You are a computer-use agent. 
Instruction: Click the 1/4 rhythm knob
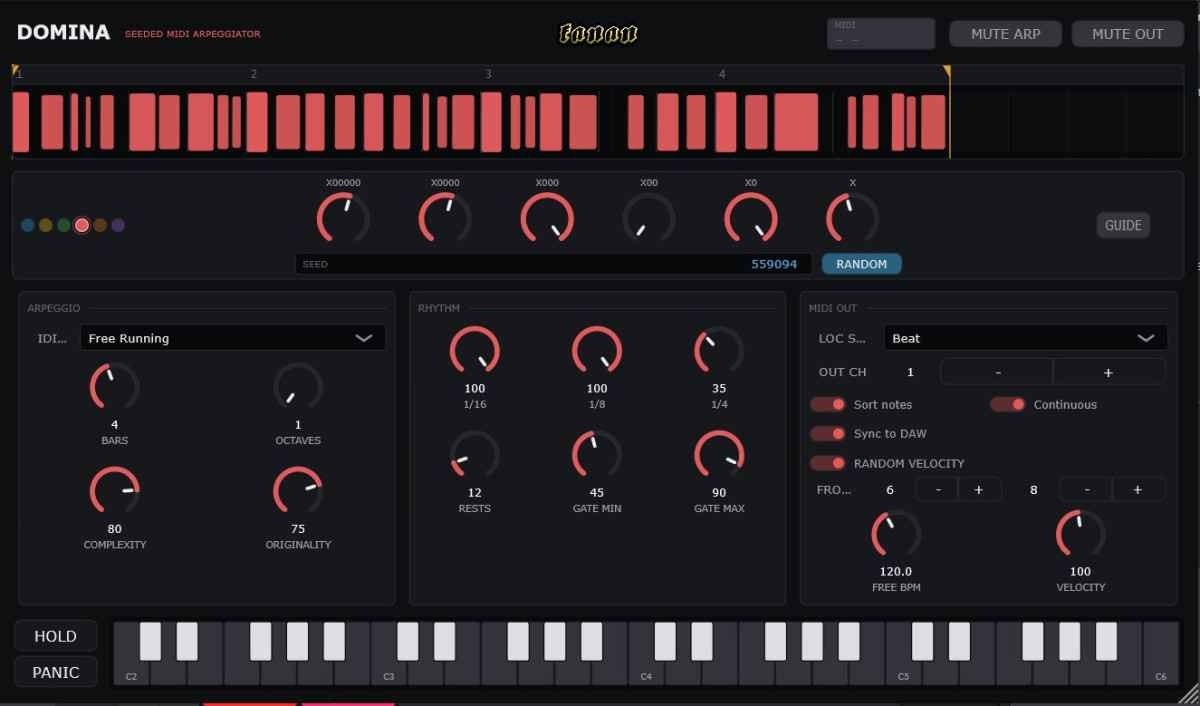(x=719, y=351)
